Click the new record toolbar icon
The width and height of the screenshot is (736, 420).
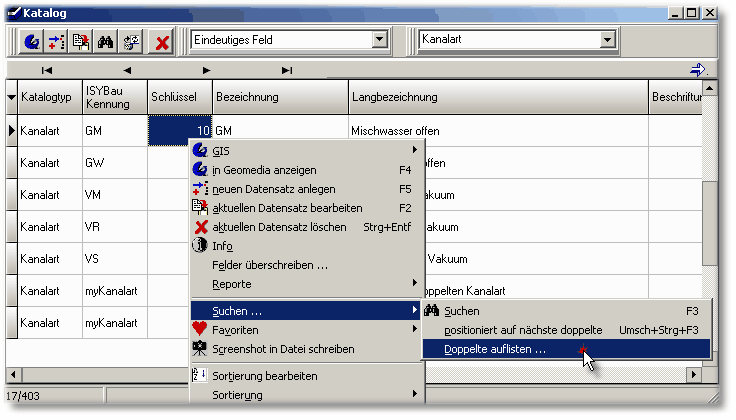pyautogui.click(x=56, y=42)
